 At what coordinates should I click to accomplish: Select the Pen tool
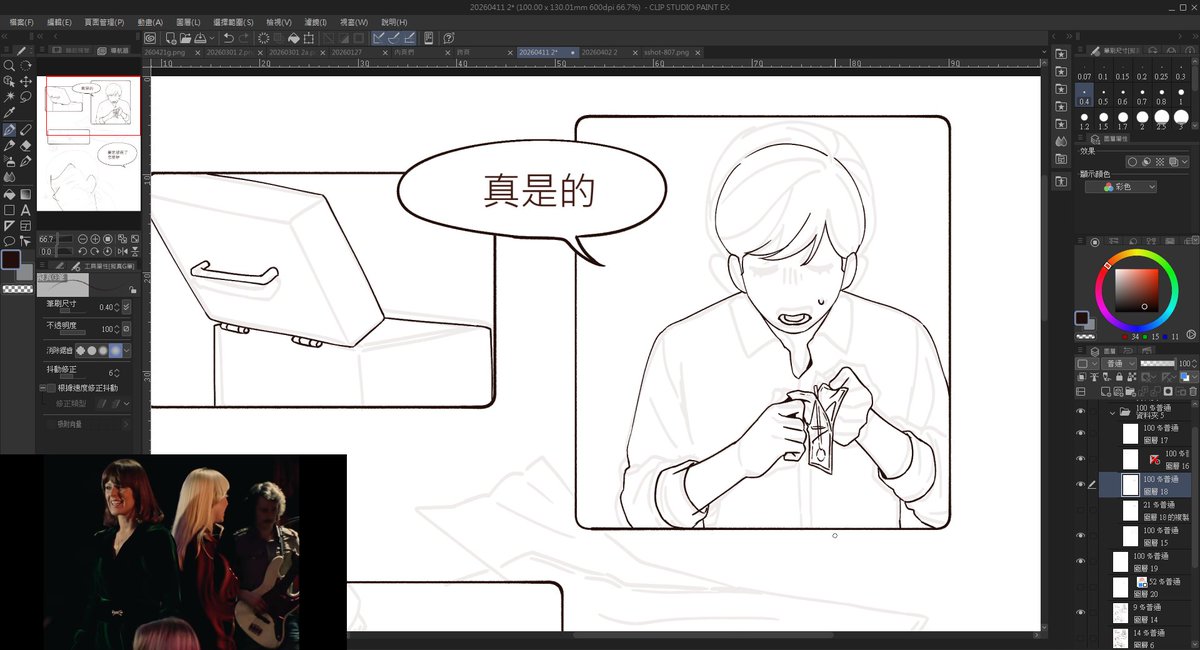[x=9, y=129]
